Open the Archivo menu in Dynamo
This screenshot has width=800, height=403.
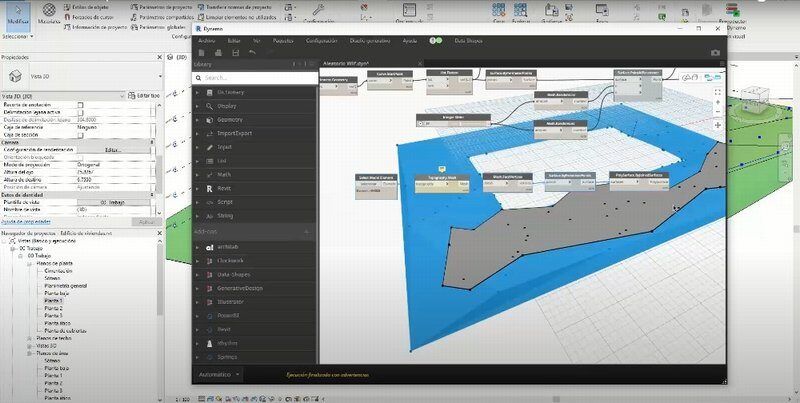(206, 40)
